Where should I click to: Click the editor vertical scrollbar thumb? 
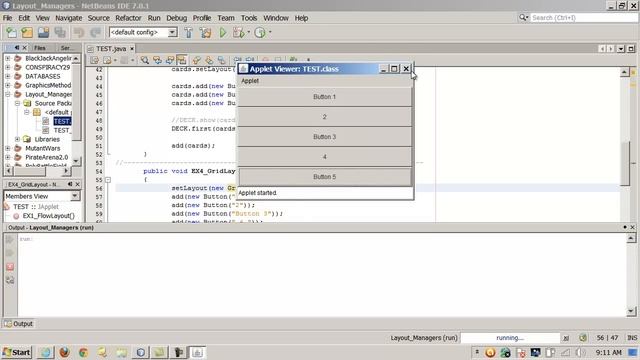[x=624, y=163]
